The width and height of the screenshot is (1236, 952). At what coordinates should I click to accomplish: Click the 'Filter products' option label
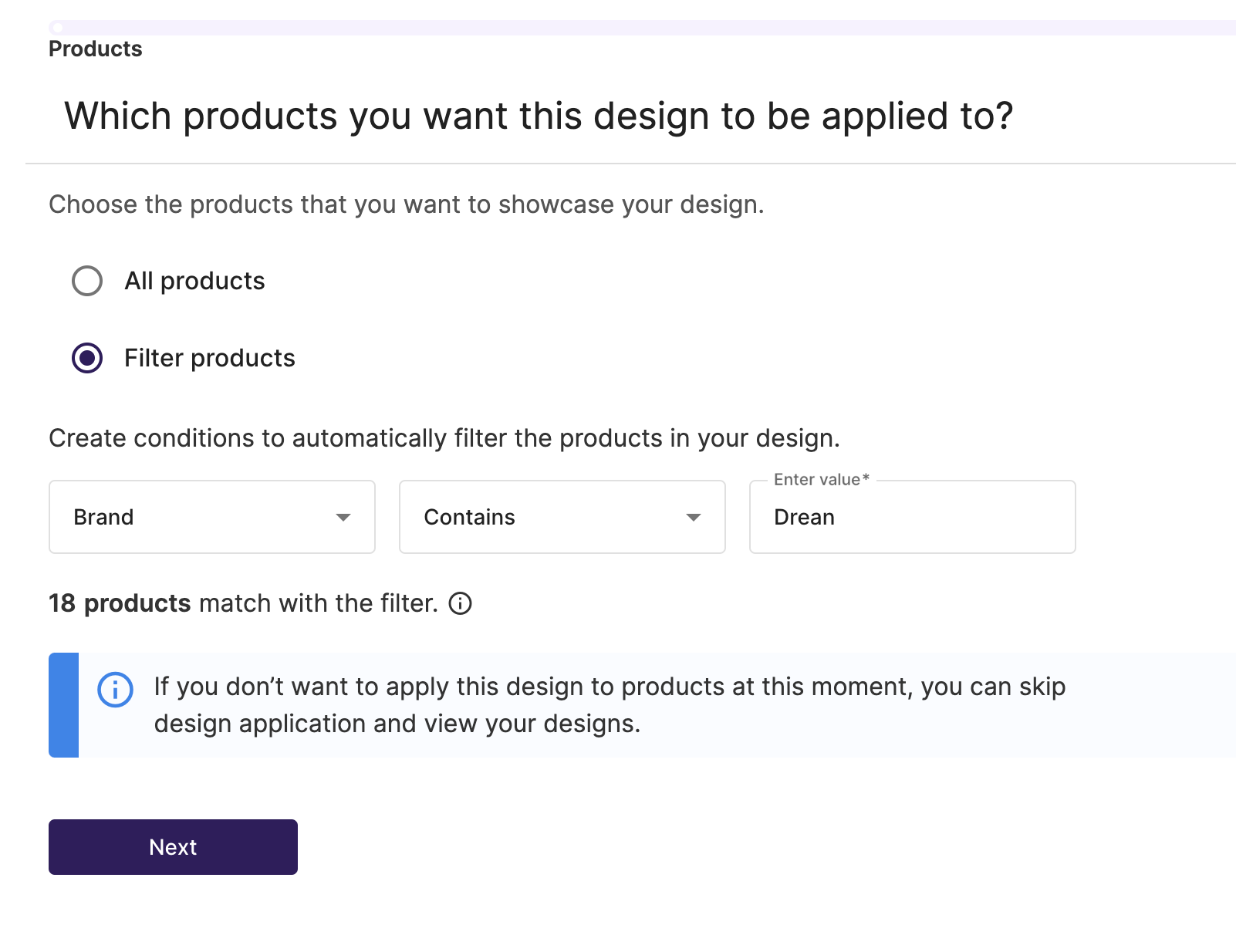tap(210, 358)
